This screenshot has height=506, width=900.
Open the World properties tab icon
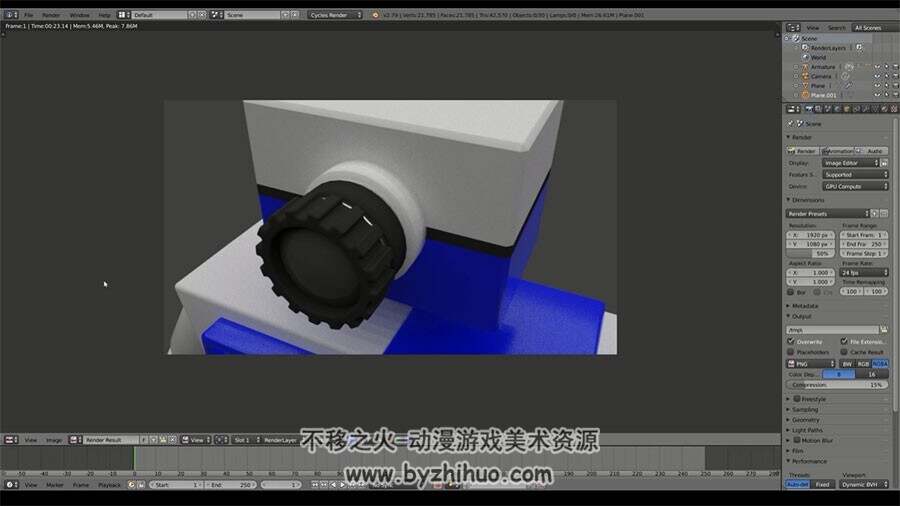pyautogui.click(x=837, y=109)
